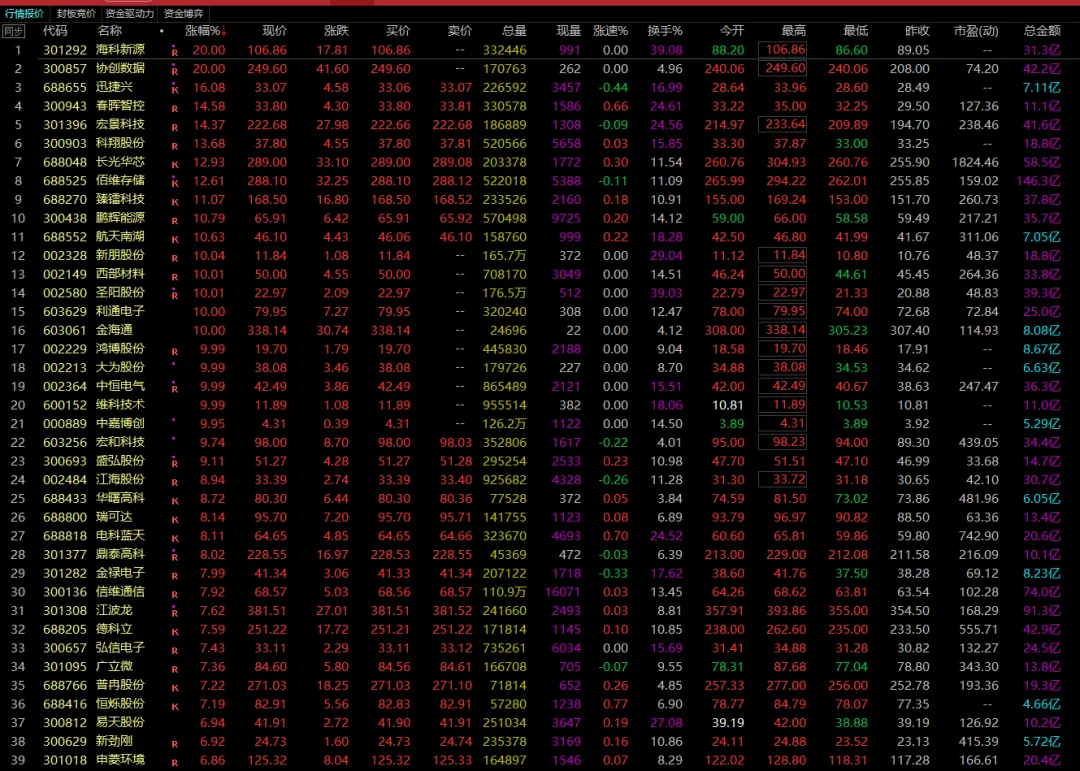Select stock name 江波龙

(114, 610)
